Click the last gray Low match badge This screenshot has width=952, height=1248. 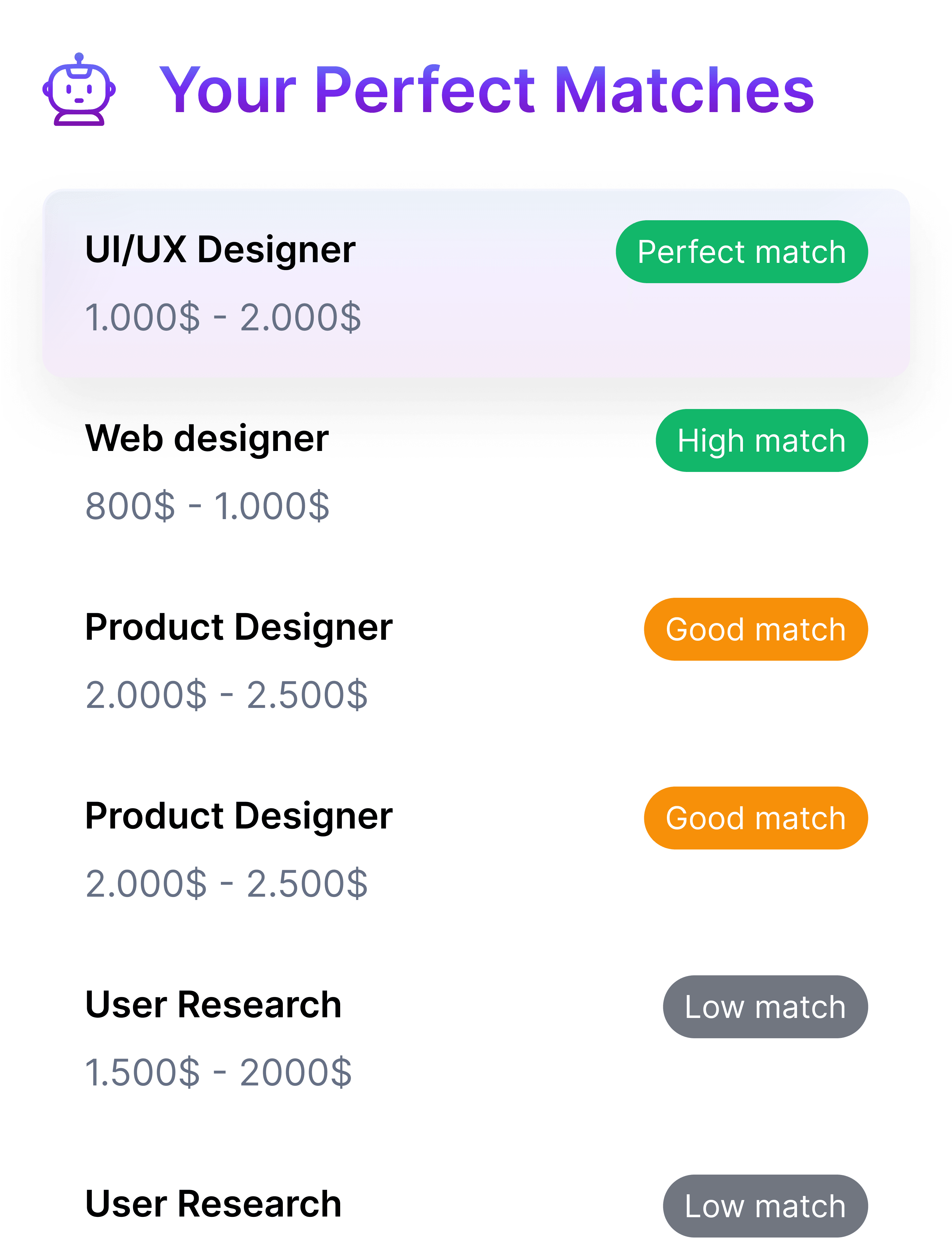(x=765, y=1206)
